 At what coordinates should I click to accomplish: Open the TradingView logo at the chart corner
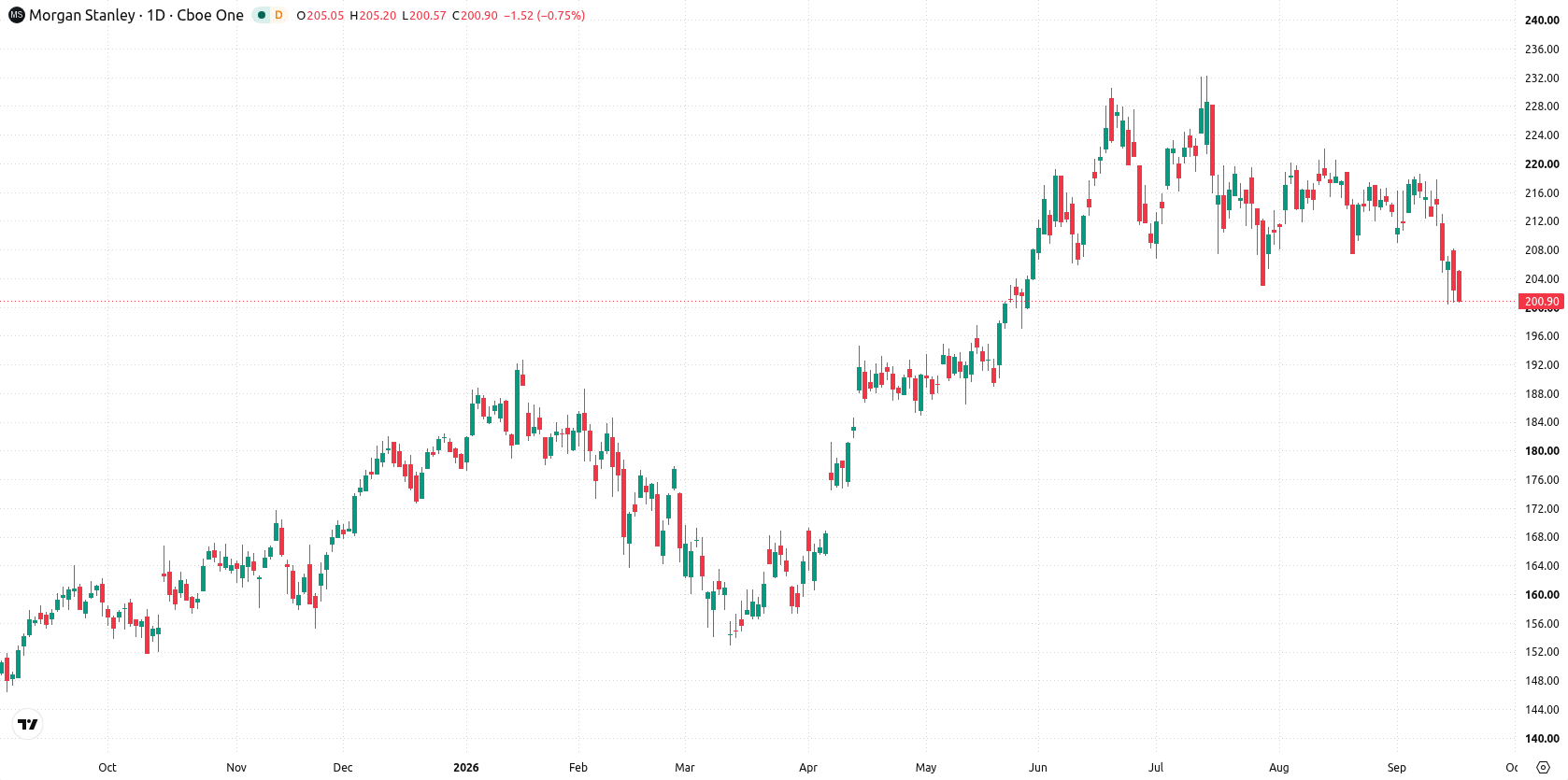coord(28,724)
